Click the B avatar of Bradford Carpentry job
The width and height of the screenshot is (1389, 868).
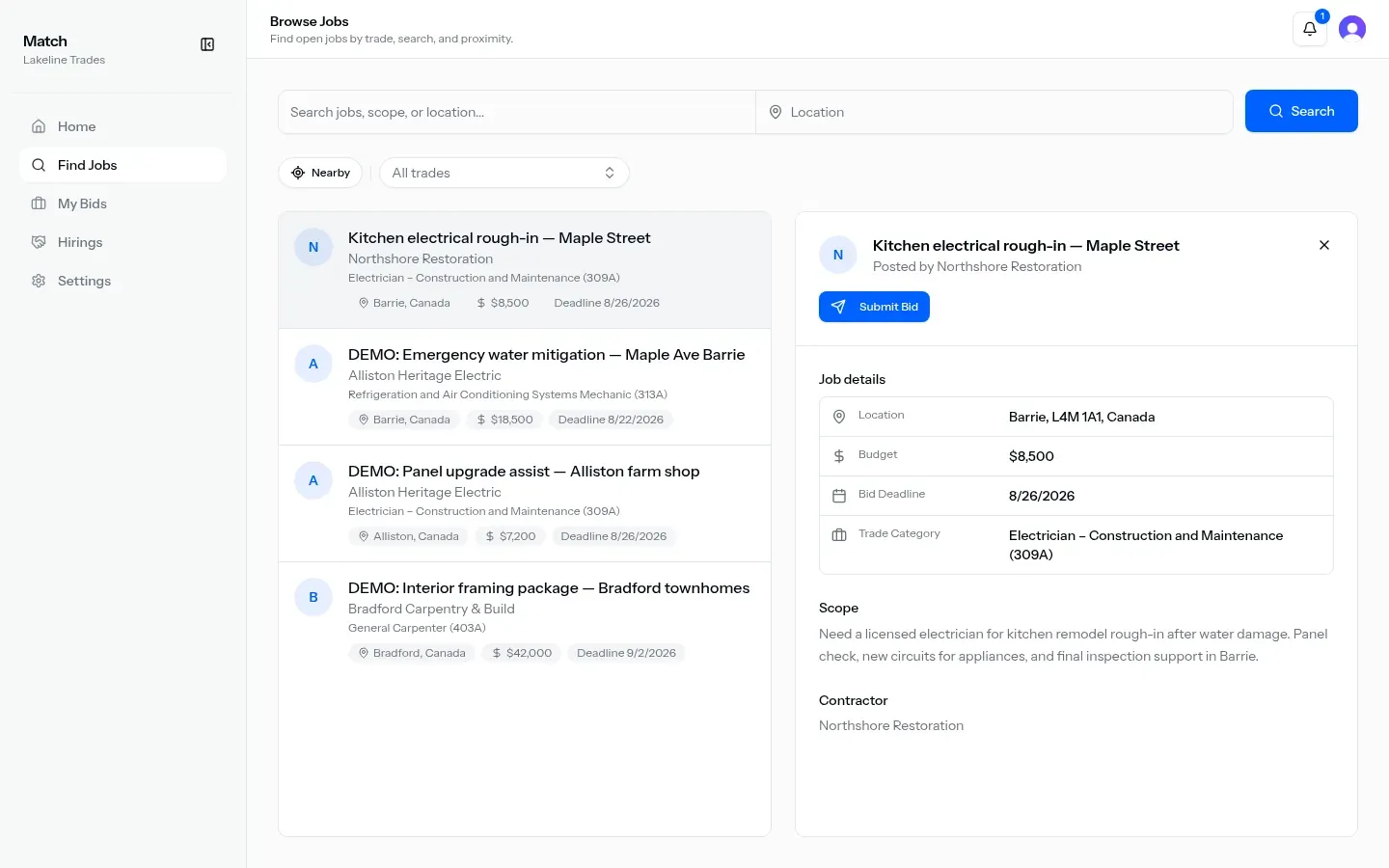tap(313, 597)
